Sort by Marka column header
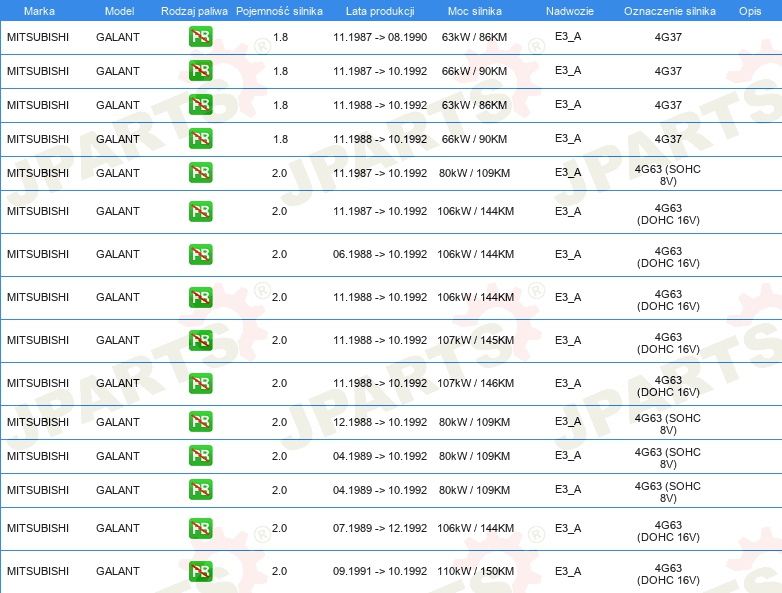 point(39,11)
